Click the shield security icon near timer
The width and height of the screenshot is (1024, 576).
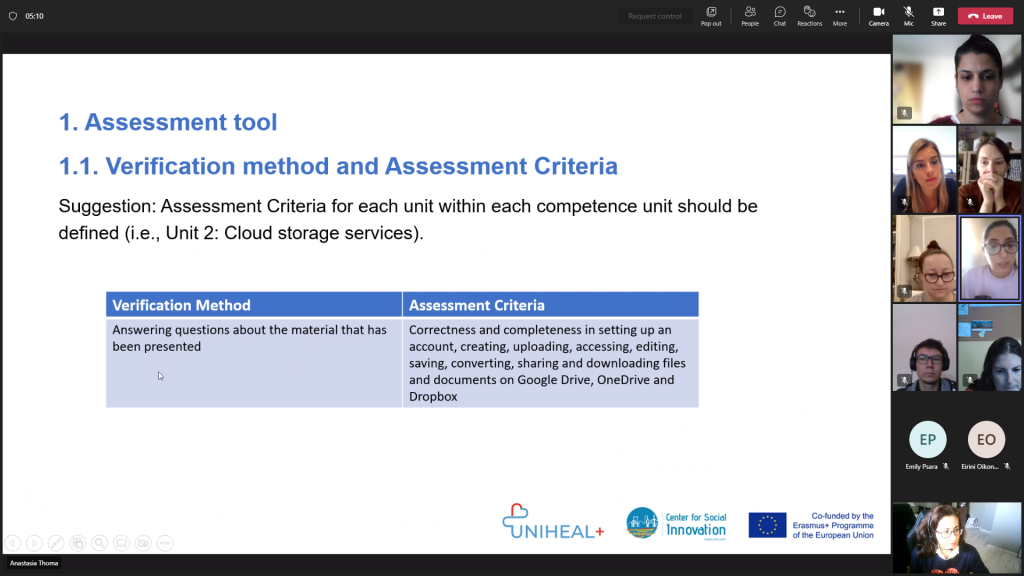click(x=13, y=16)
